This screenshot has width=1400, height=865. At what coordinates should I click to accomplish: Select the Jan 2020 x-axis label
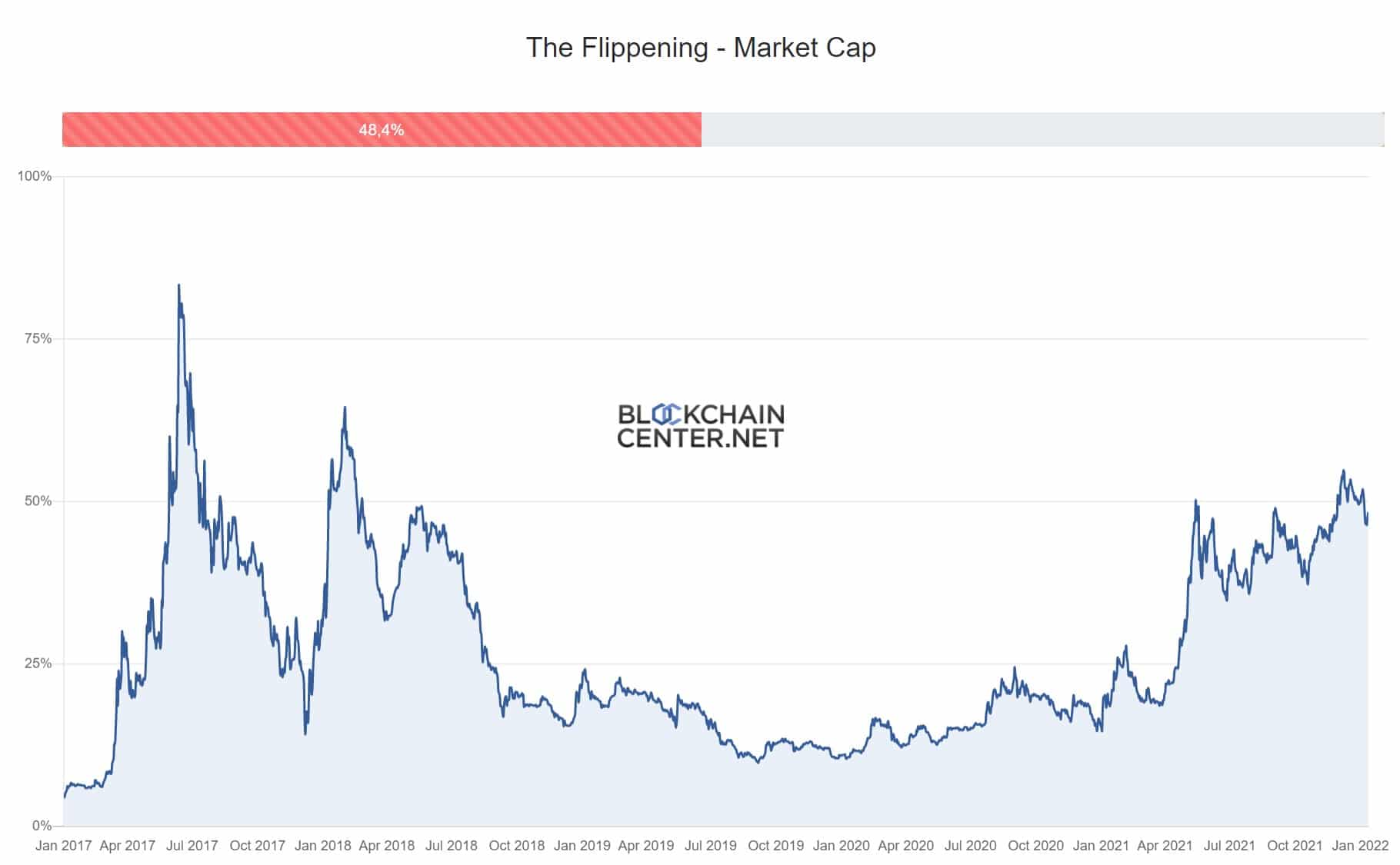841,846
